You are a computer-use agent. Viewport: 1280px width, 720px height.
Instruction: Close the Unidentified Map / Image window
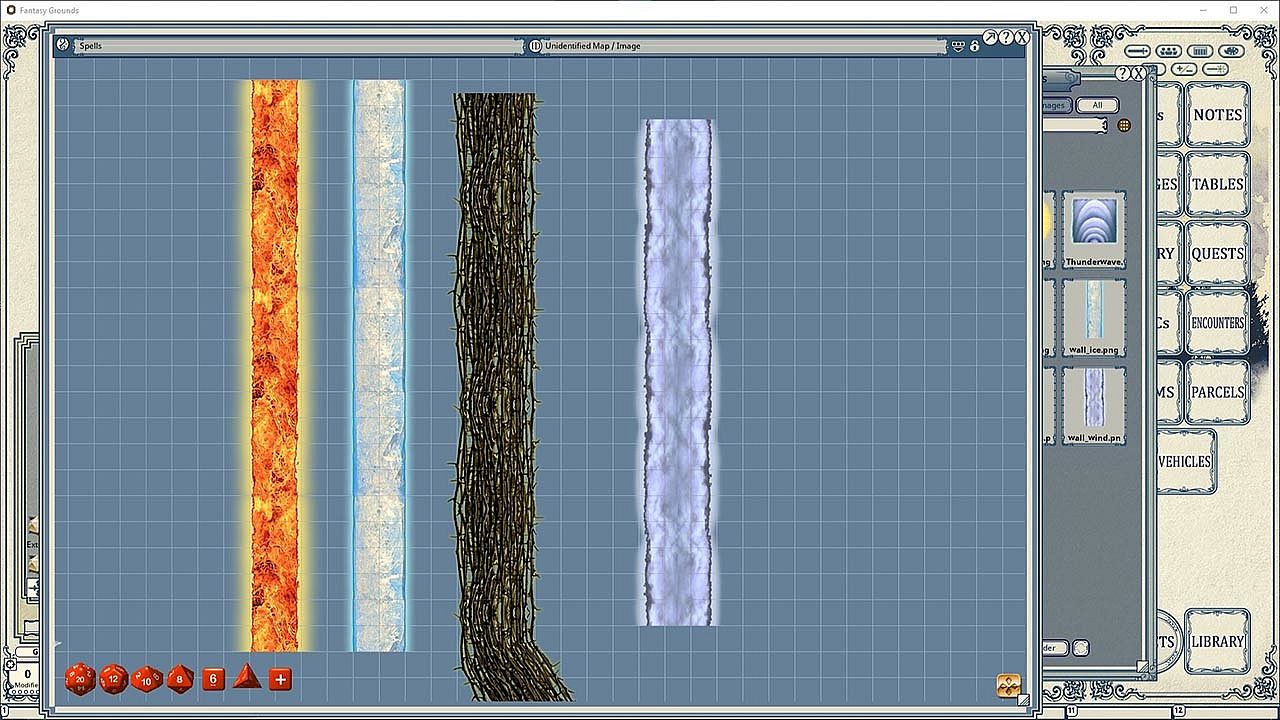click(x=1022, y=38)
